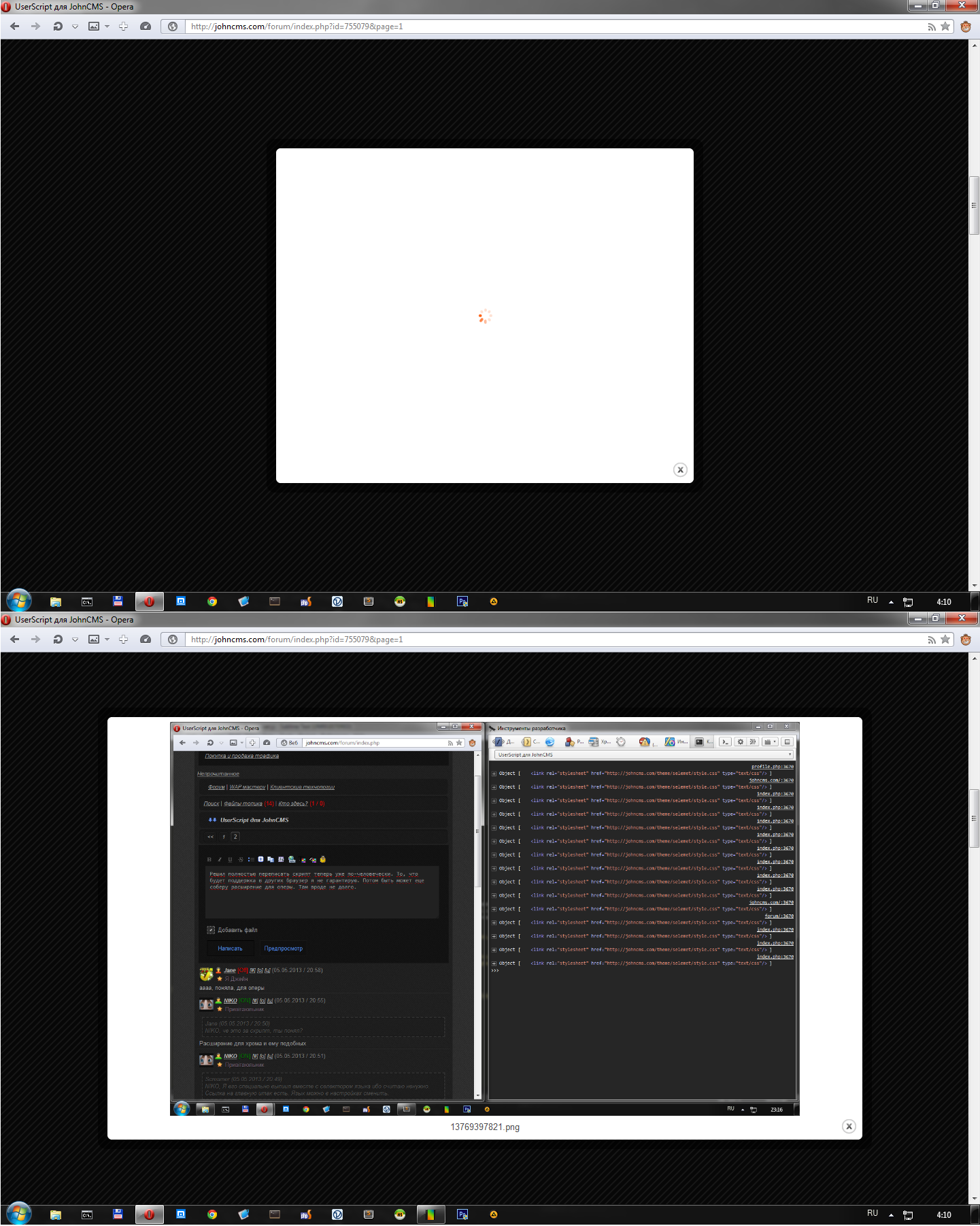This screenshot has width=980, height=1226.
Task: Click the Forward arrow in the lower Opera window
Action: (36, 640)
